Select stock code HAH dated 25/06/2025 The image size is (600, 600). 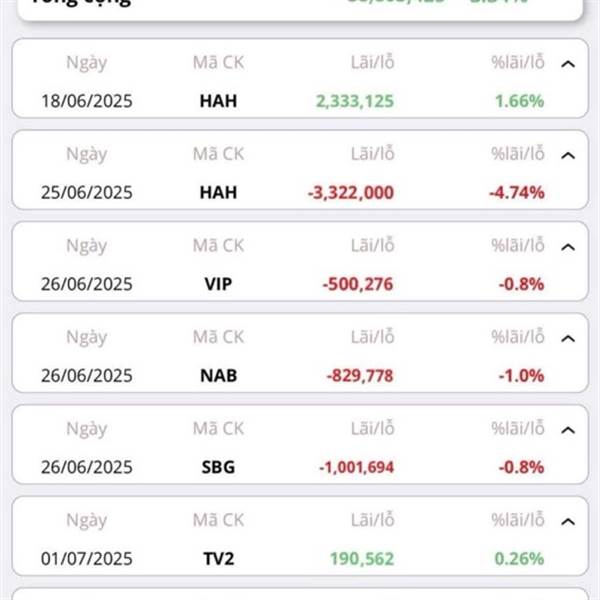[x=218, y=192]
